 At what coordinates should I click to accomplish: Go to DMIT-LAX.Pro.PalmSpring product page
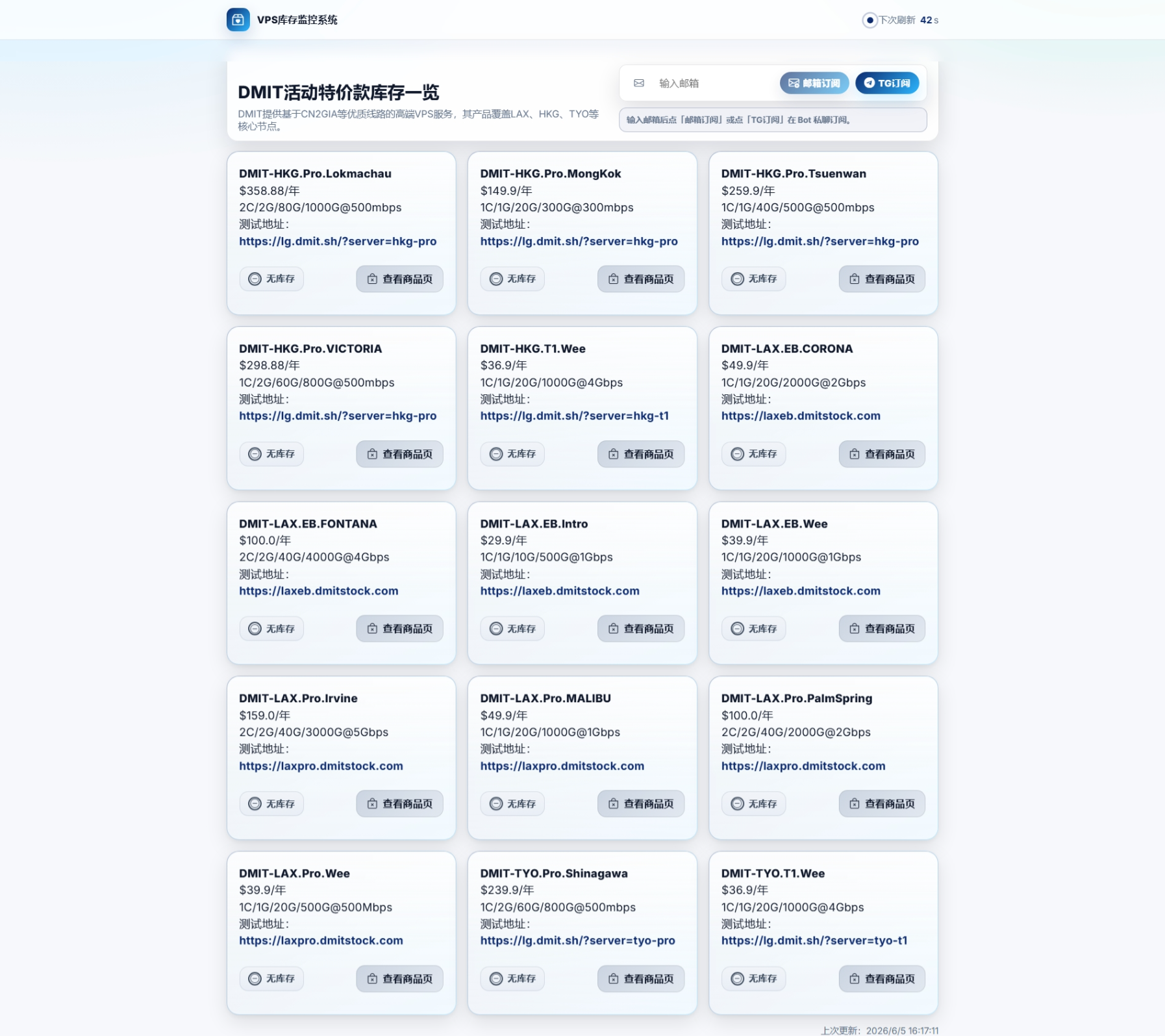coord(882,803)
